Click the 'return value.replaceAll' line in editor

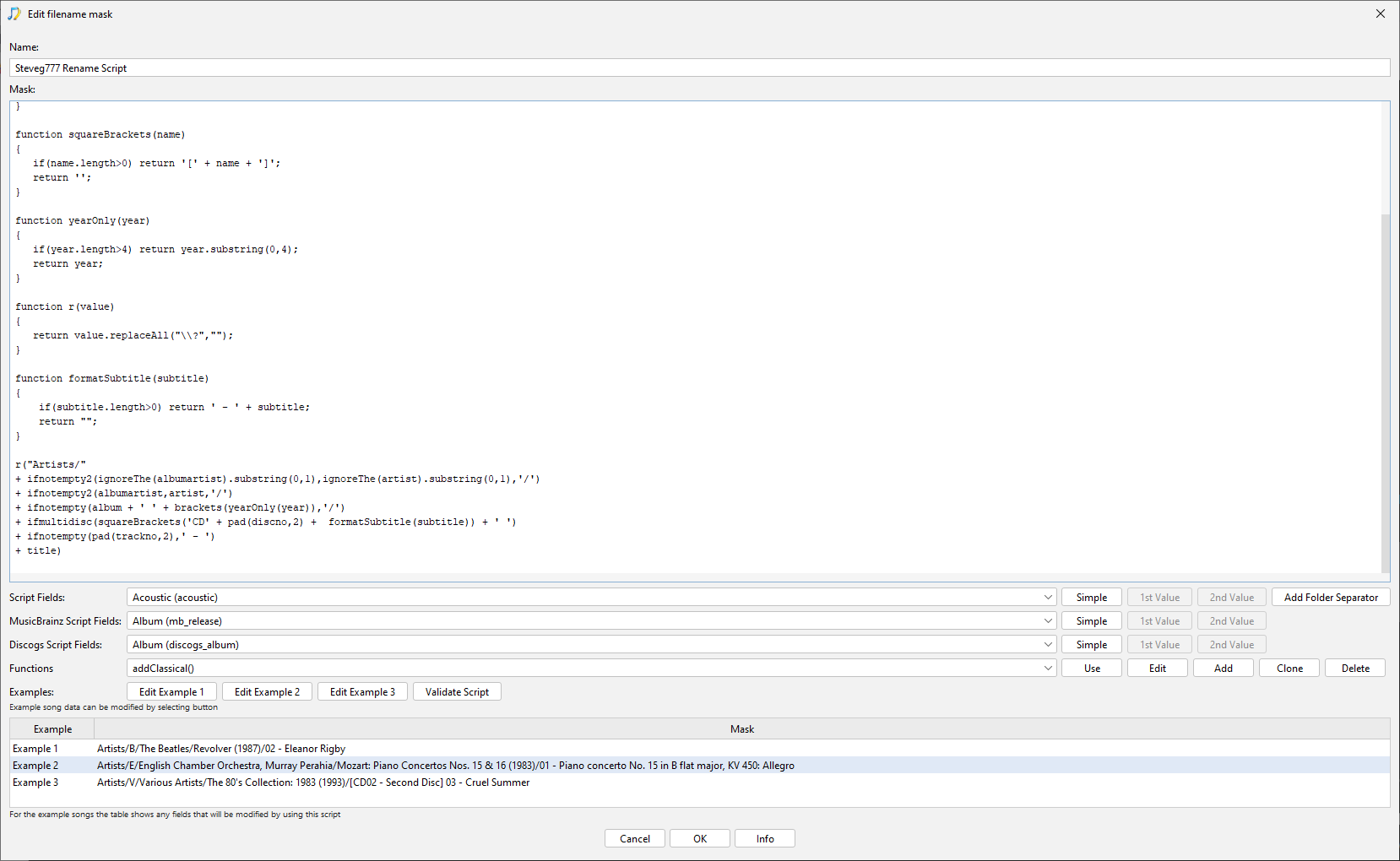point(133,335)
